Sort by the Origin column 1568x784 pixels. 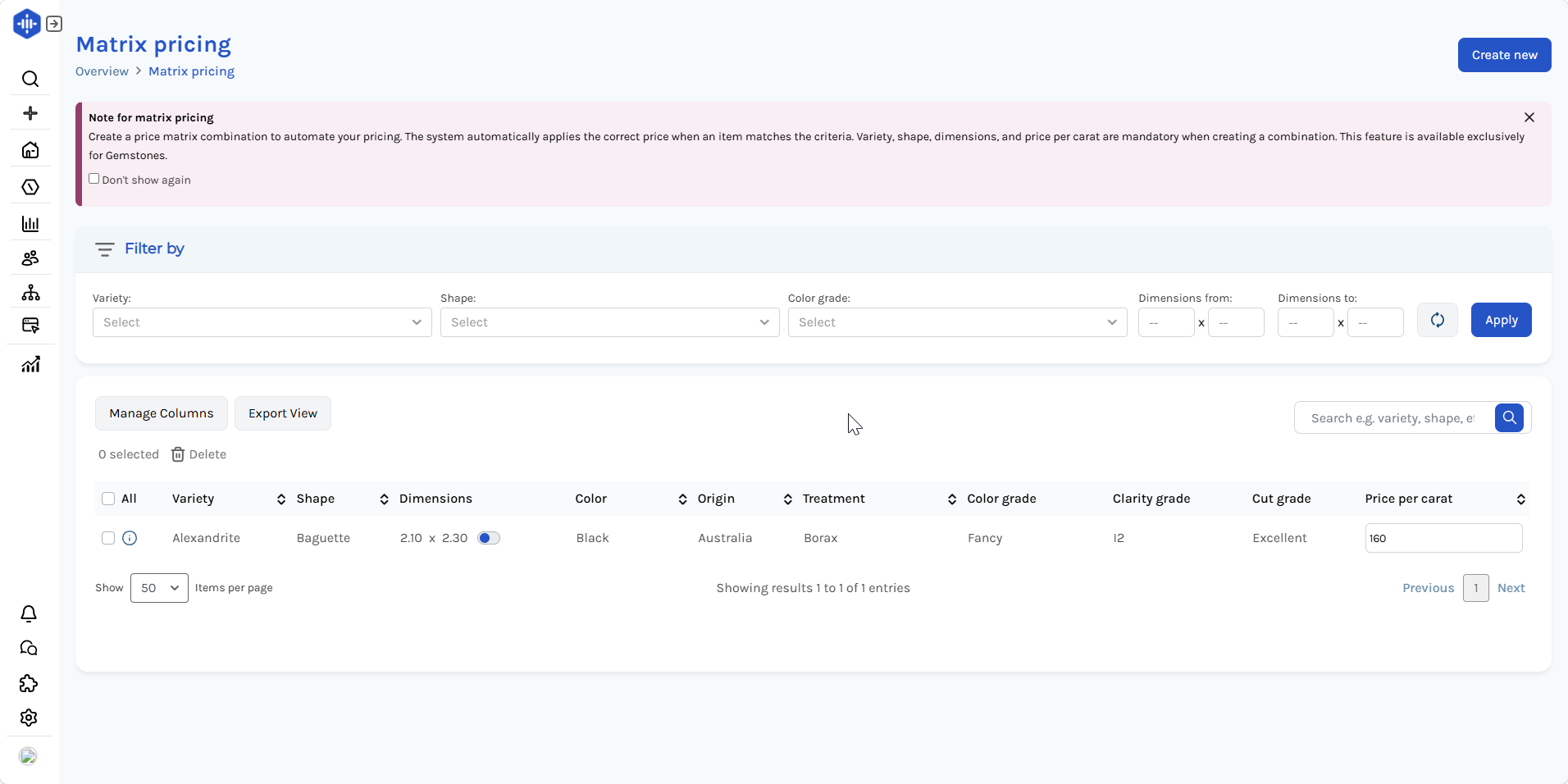[787, 499]
